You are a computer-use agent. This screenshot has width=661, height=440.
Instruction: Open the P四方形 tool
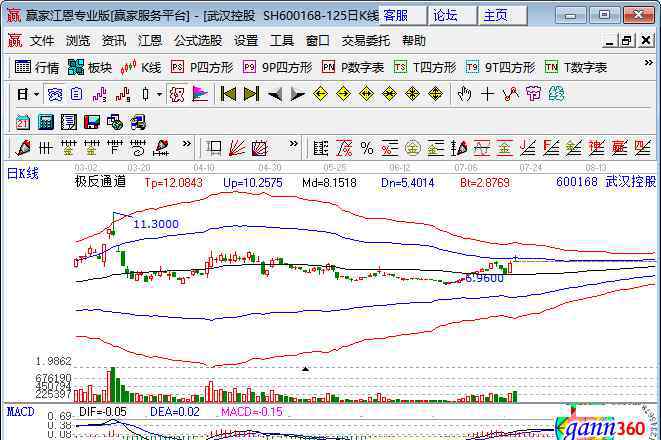202,67
